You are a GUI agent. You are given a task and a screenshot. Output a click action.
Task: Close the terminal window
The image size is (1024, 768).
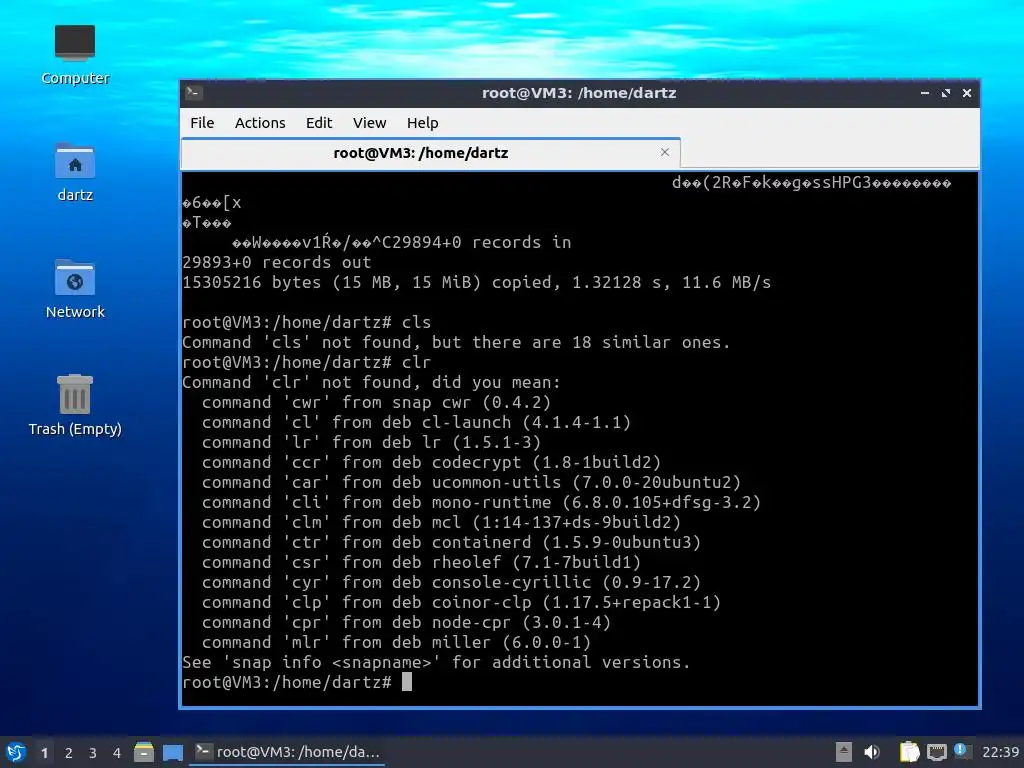pos(967,93)
